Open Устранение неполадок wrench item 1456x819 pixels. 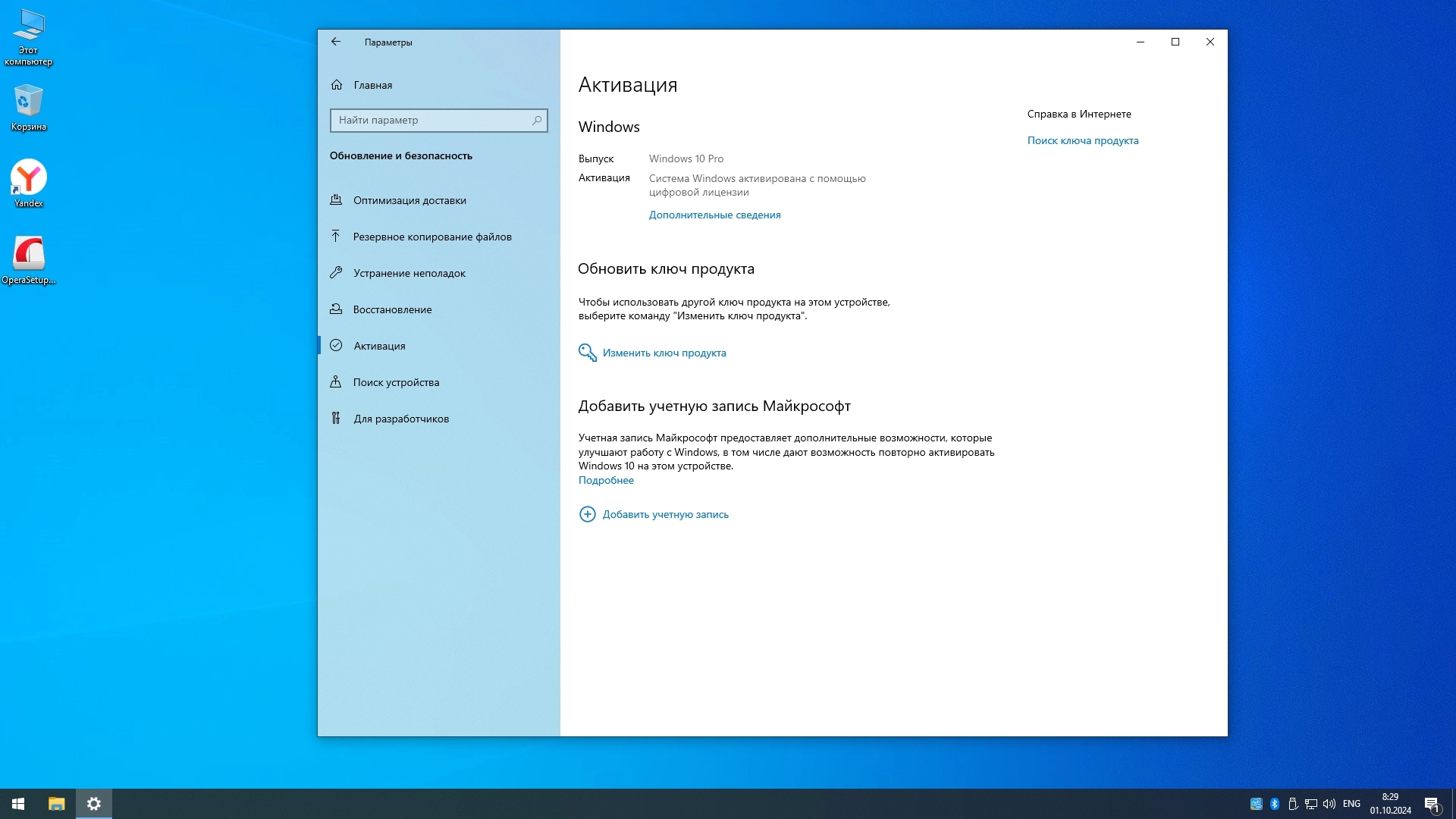pos(409,273)
